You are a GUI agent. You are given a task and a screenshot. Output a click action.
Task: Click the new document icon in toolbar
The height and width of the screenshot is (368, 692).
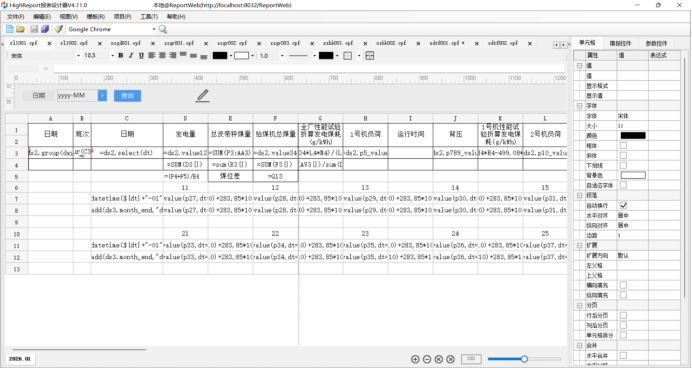click(x=10, y=29)
